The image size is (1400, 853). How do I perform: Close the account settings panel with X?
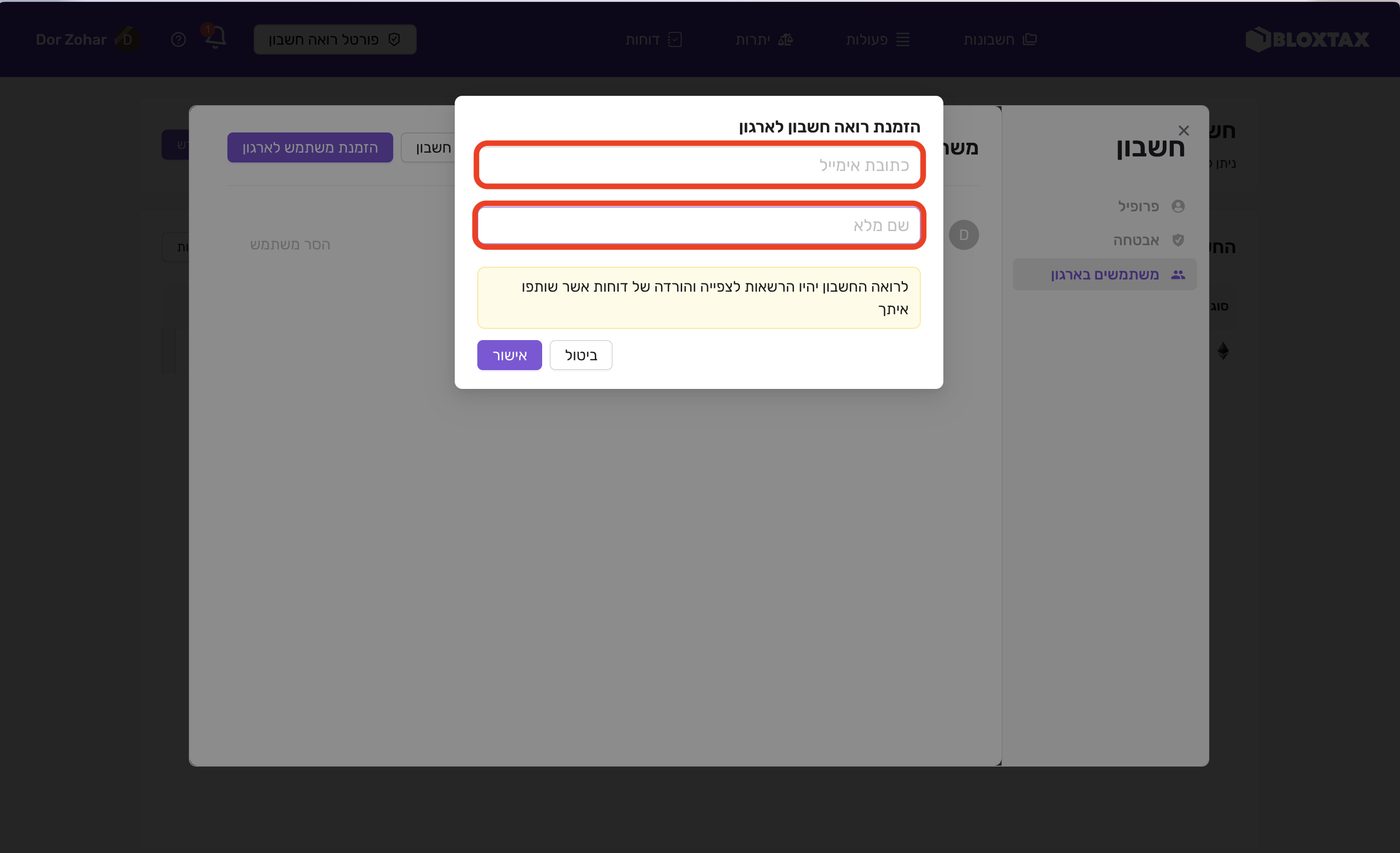(1183, 131)
